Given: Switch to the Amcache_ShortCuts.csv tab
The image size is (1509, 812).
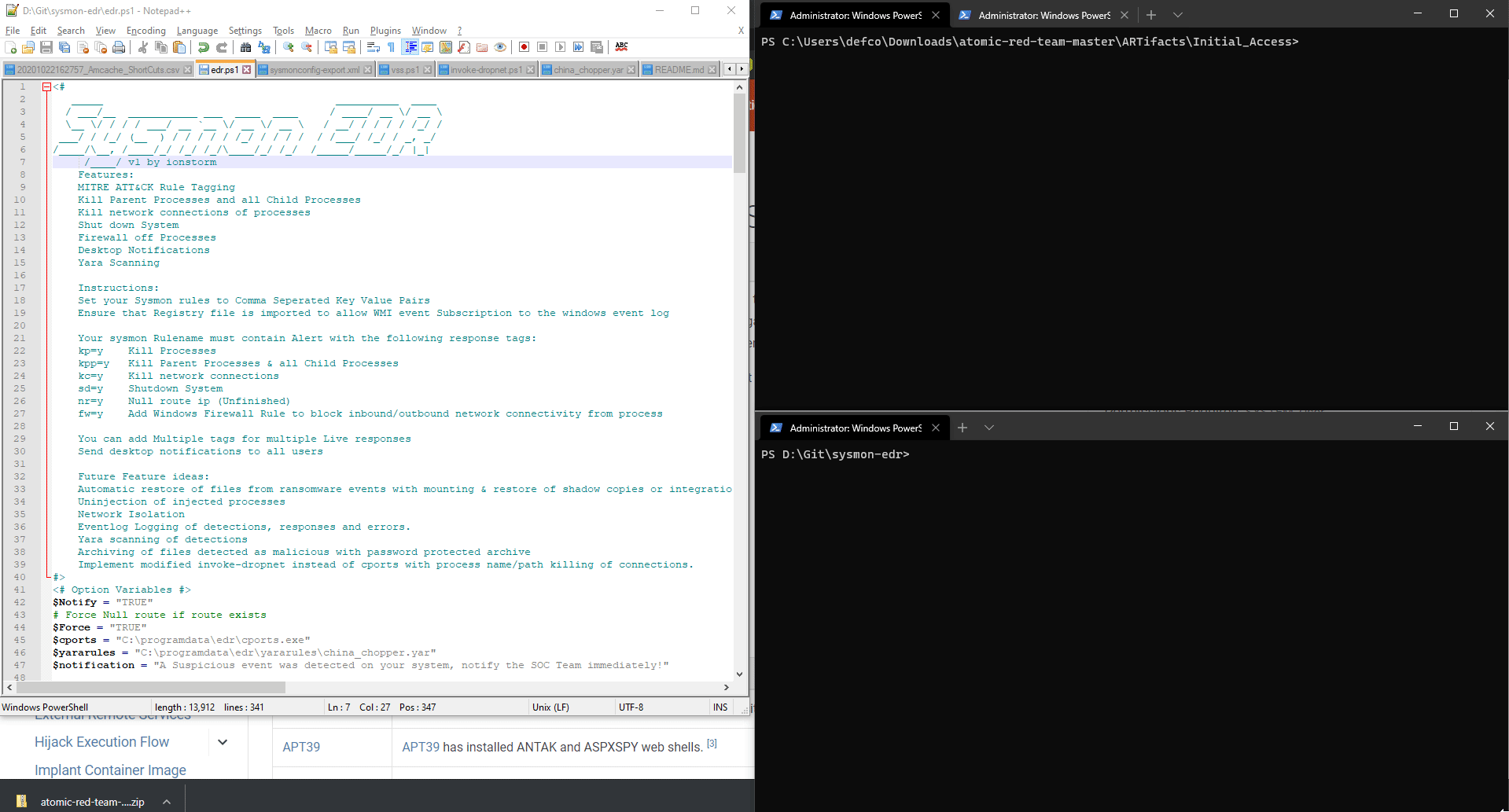Looking at the screenshot, I should [x=98, y=70].
